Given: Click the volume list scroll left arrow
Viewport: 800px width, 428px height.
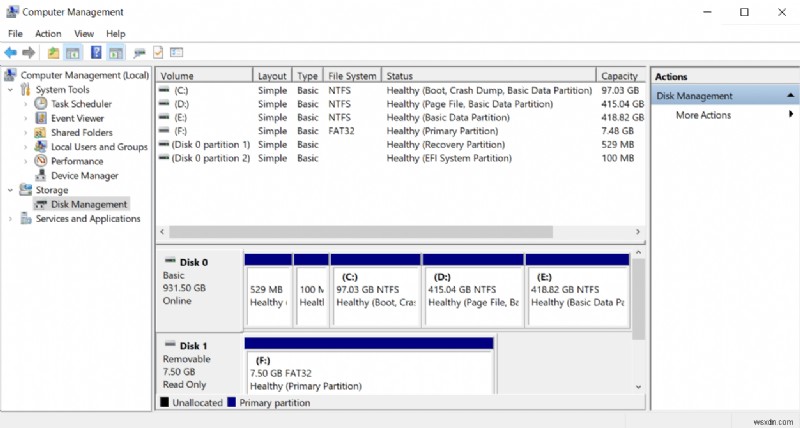Looking at the screenshot, I should pos(162,232).
